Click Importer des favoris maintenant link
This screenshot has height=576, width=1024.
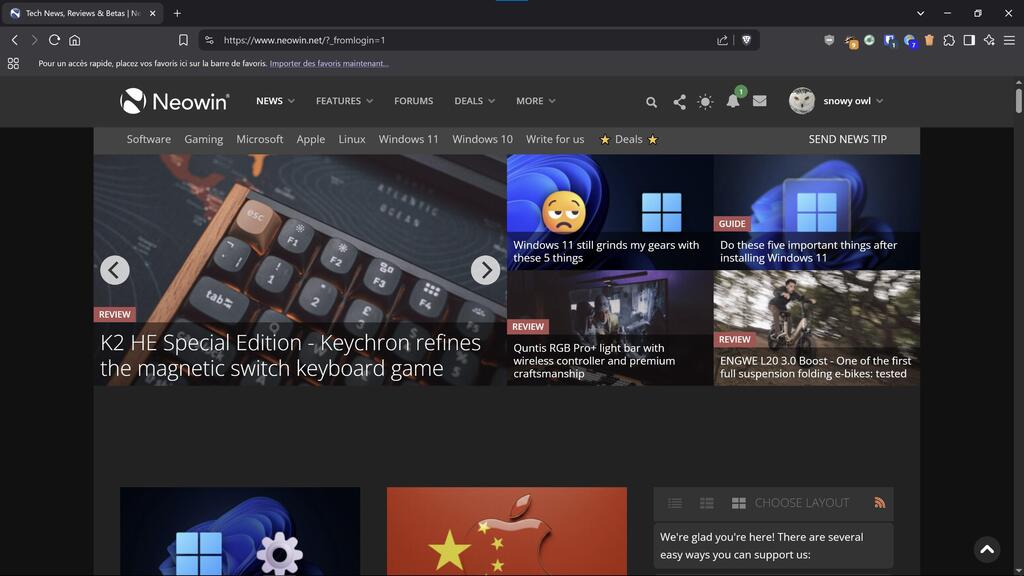(329, 63)
